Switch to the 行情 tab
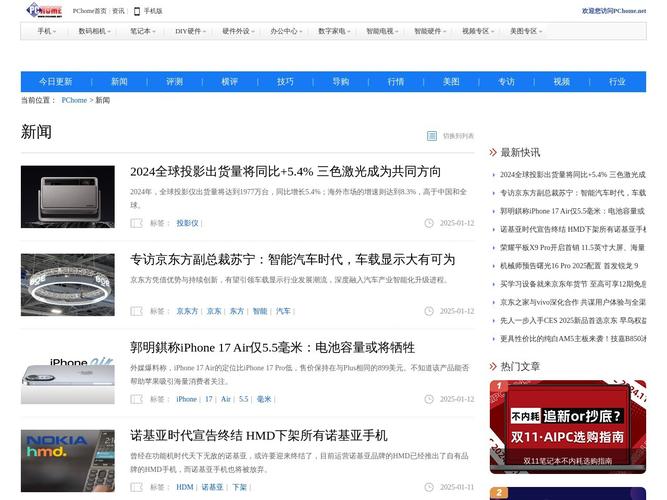The width and height of the screenshot is (667, 500). pos(396,82)
